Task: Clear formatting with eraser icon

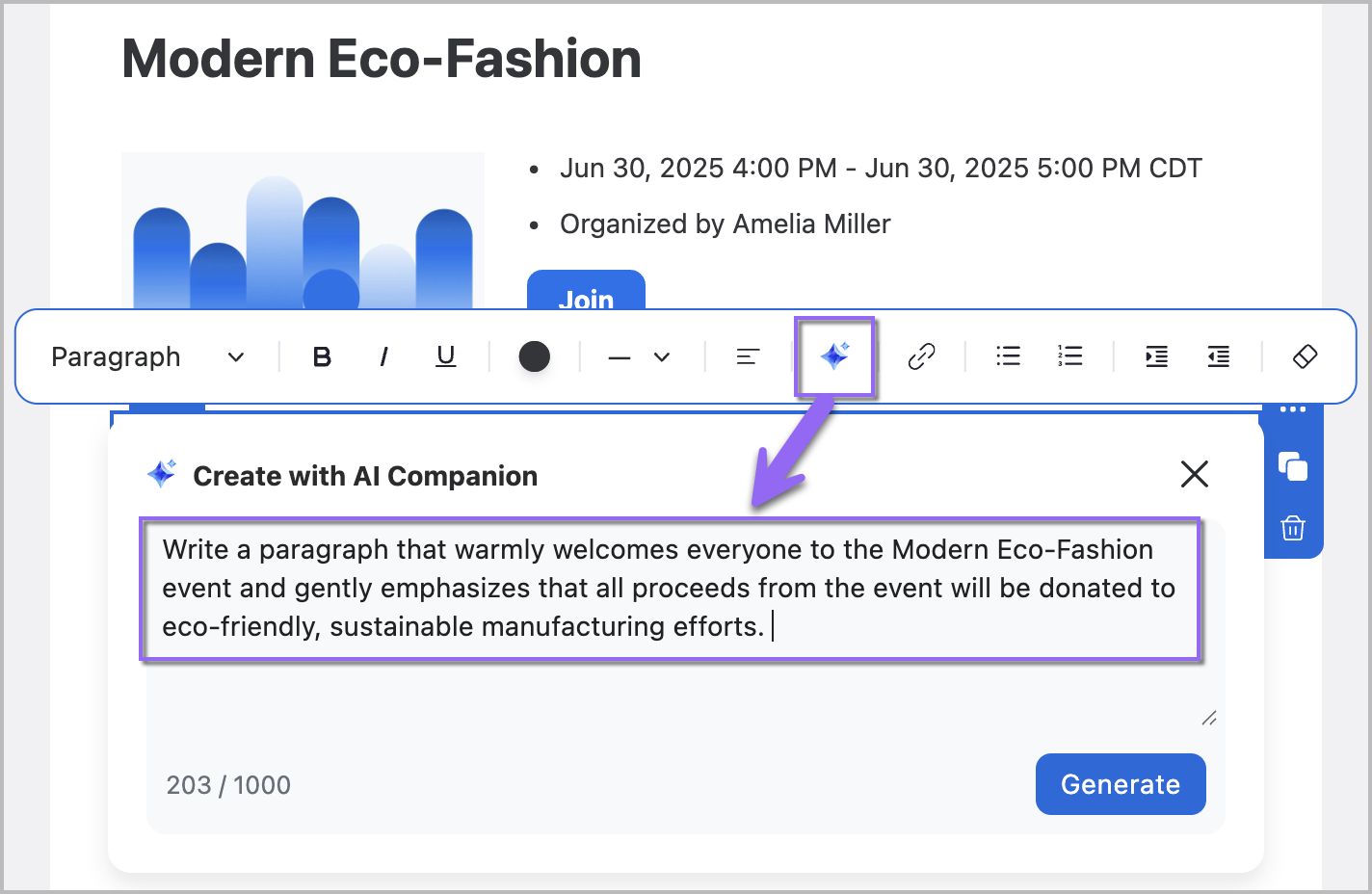Action: point(1305,357)
